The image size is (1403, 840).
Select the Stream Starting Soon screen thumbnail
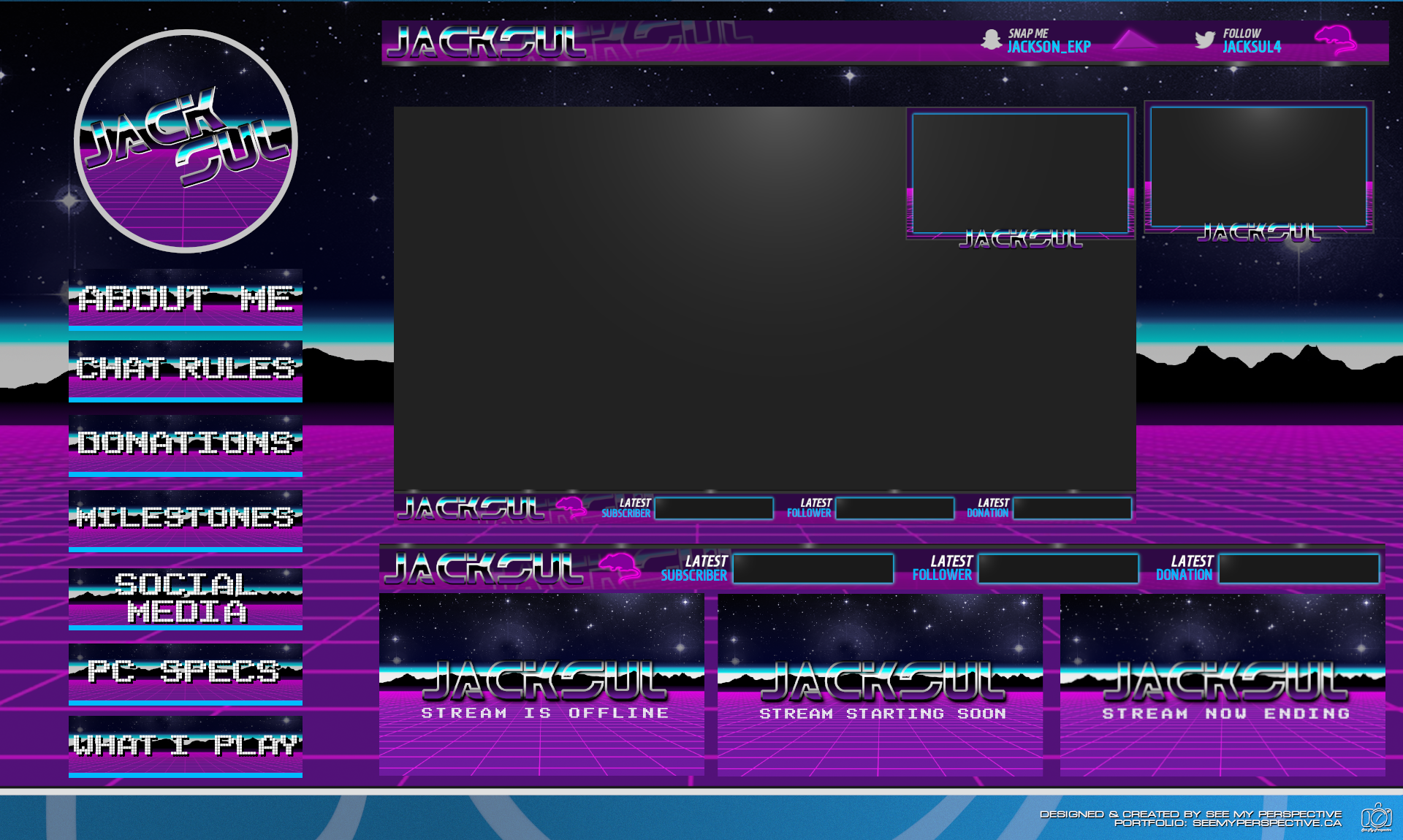click(x=880, y=684)
